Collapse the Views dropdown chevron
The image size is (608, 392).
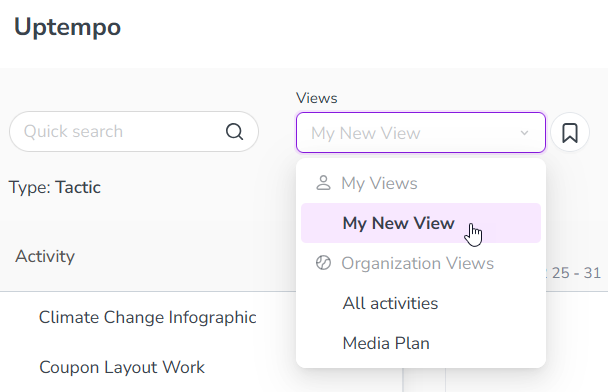(x=524, y=133)
